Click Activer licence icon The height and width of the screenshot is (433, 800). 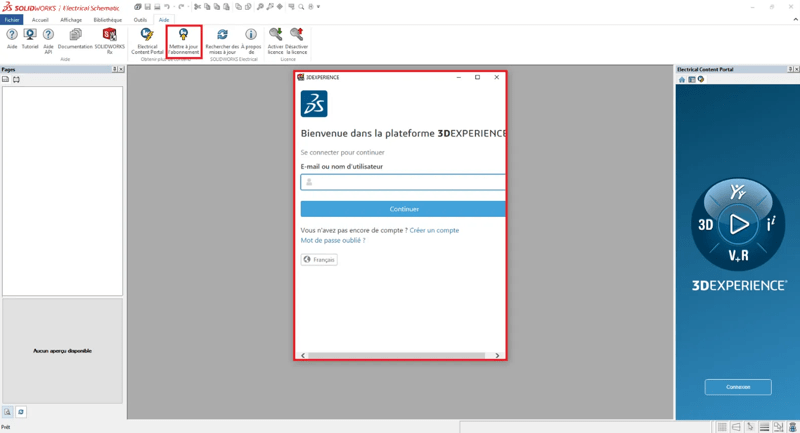[x=276, y=38]
